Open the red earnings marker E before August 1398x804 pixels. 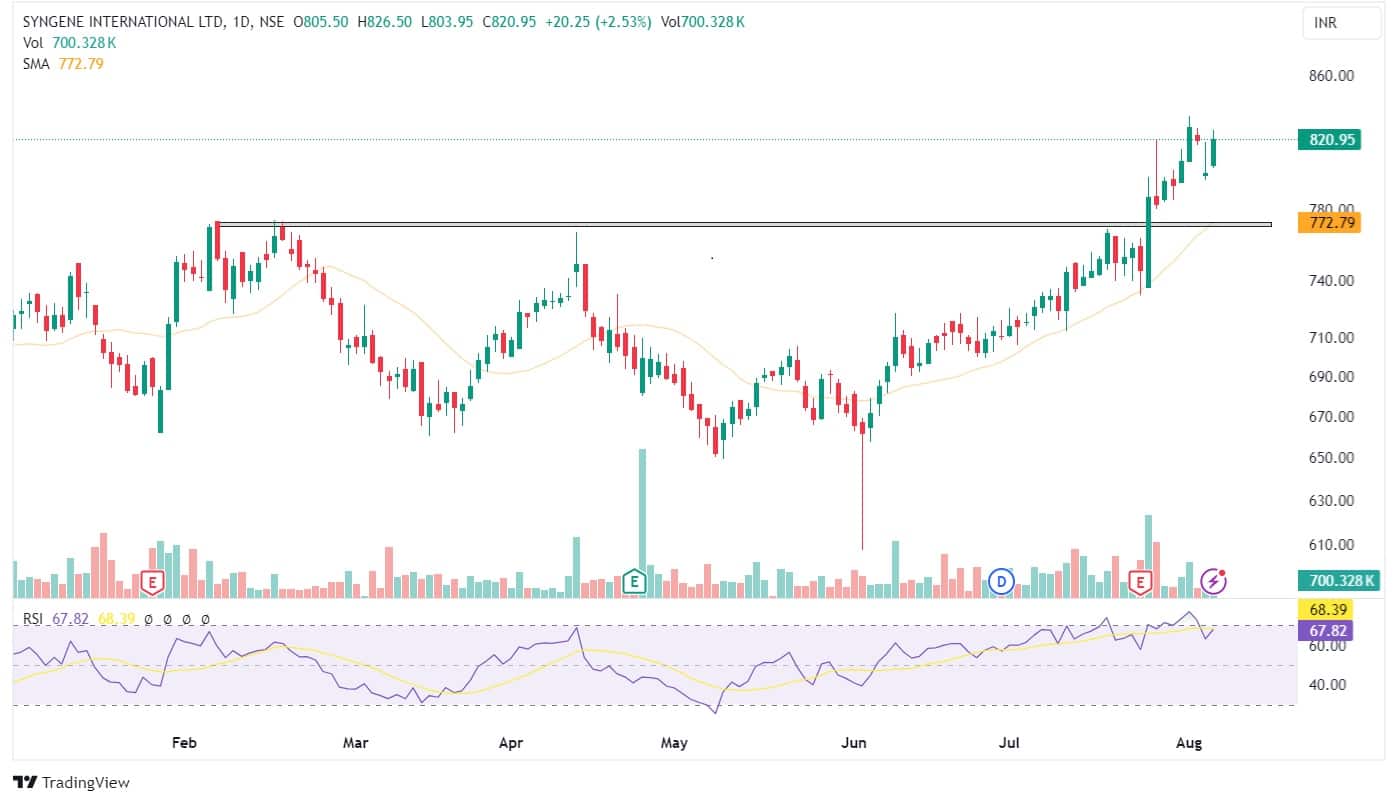1139,581
